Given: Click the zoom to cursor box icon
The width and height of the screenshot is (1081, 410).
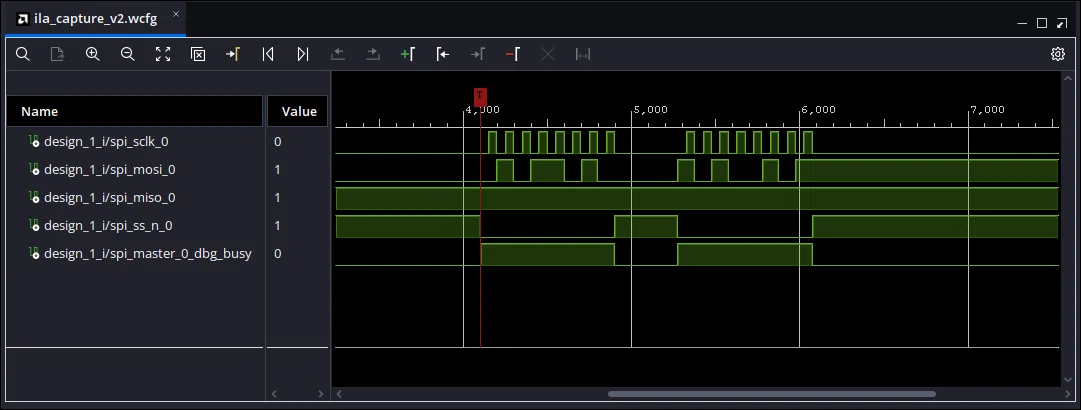Looking at the screenshot, I should coord(198,54).
